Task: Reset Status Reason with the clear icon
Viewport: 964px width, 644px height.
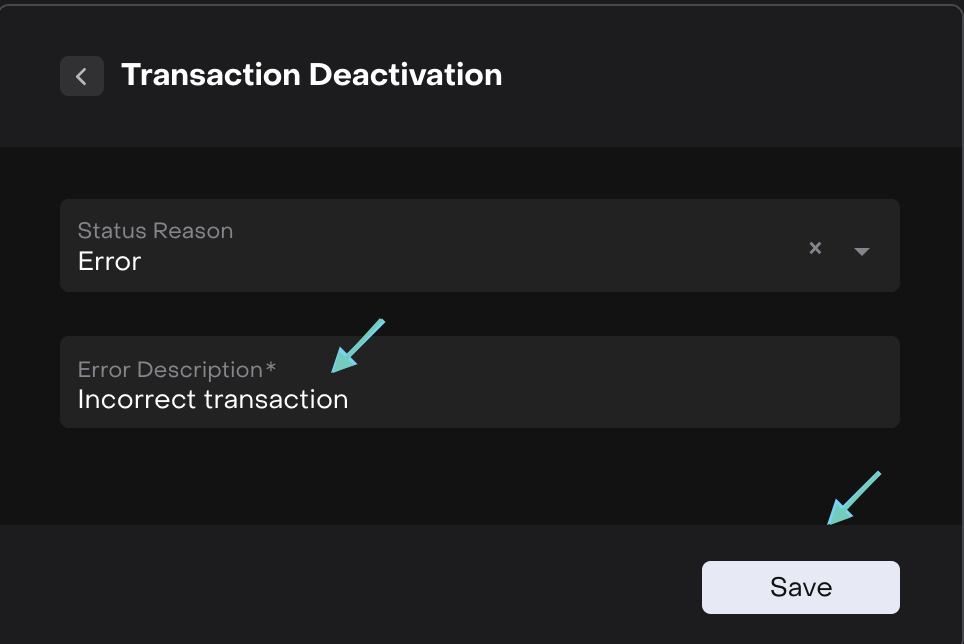Action: point(815,248)
